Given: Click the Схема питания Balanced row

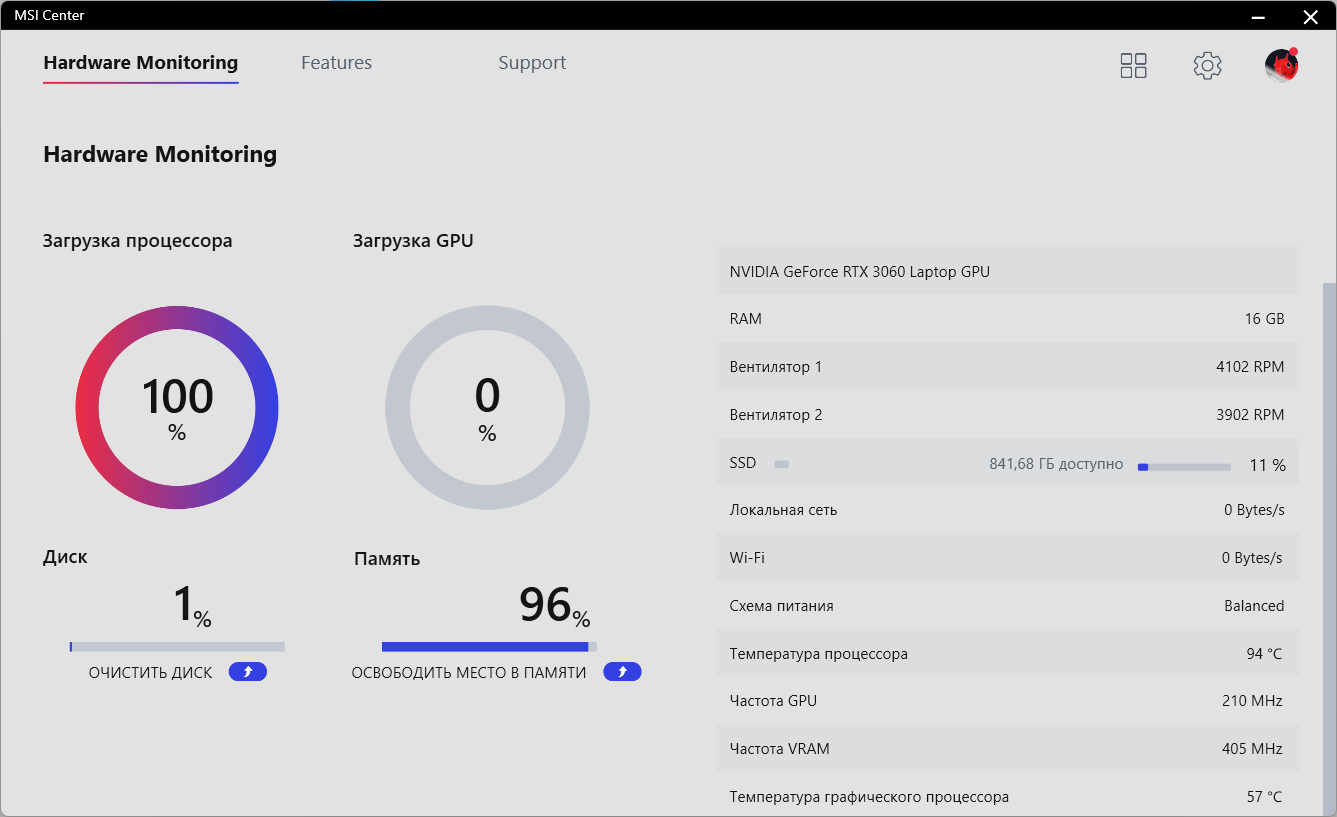Looking at the screenshot, I should click(1007, 606).
